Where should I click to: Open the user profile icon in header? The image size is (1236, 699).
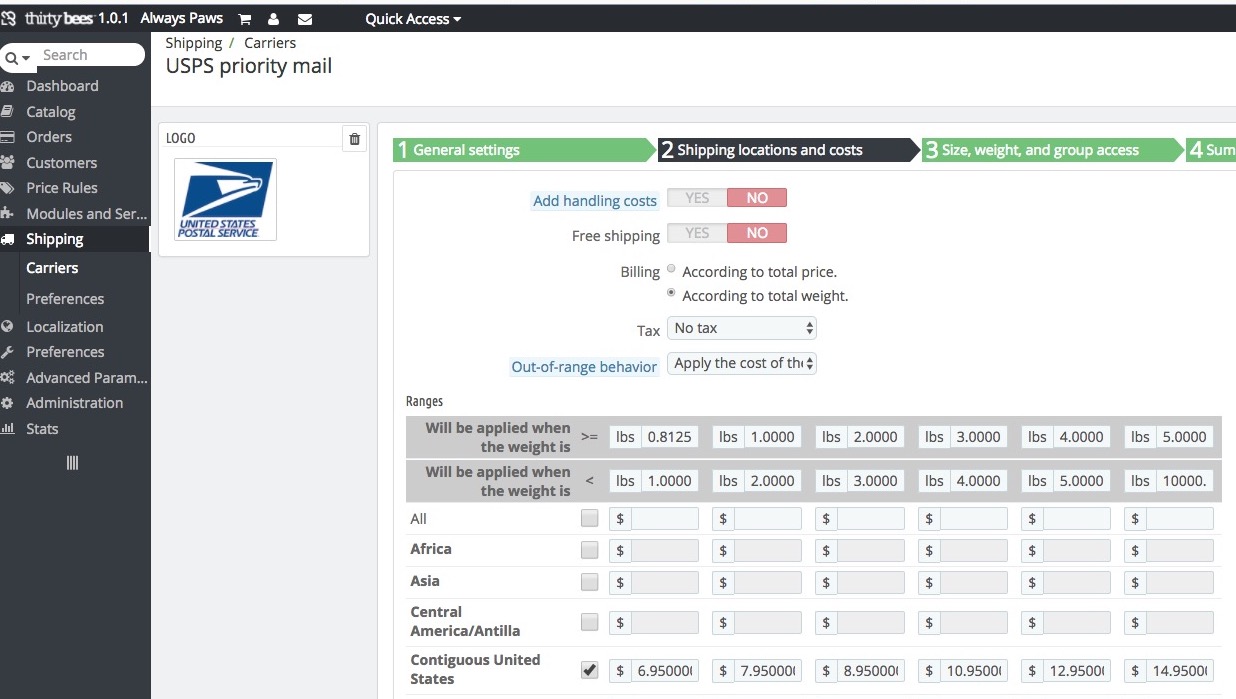(x=273, y=19)
